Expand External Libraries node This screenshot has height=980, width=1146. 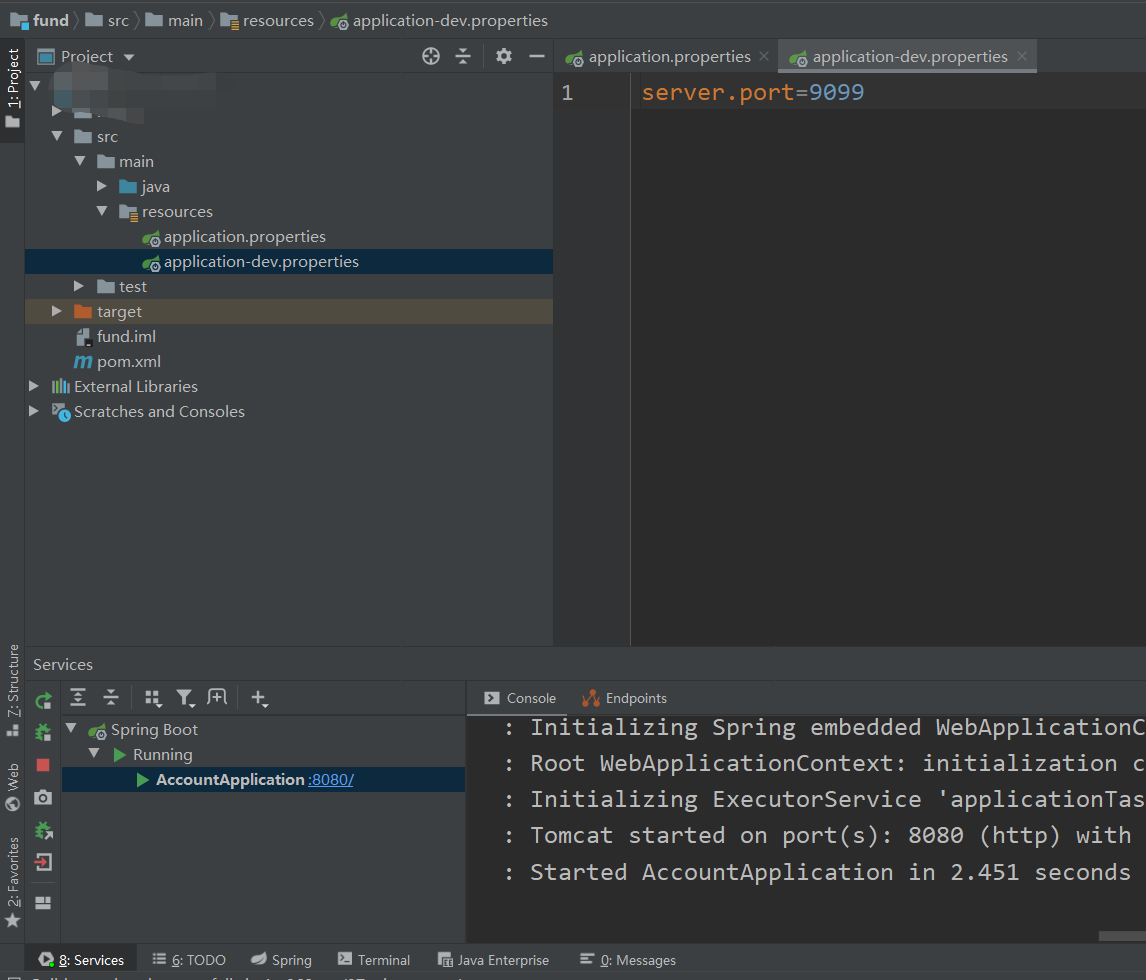[34, 386]
